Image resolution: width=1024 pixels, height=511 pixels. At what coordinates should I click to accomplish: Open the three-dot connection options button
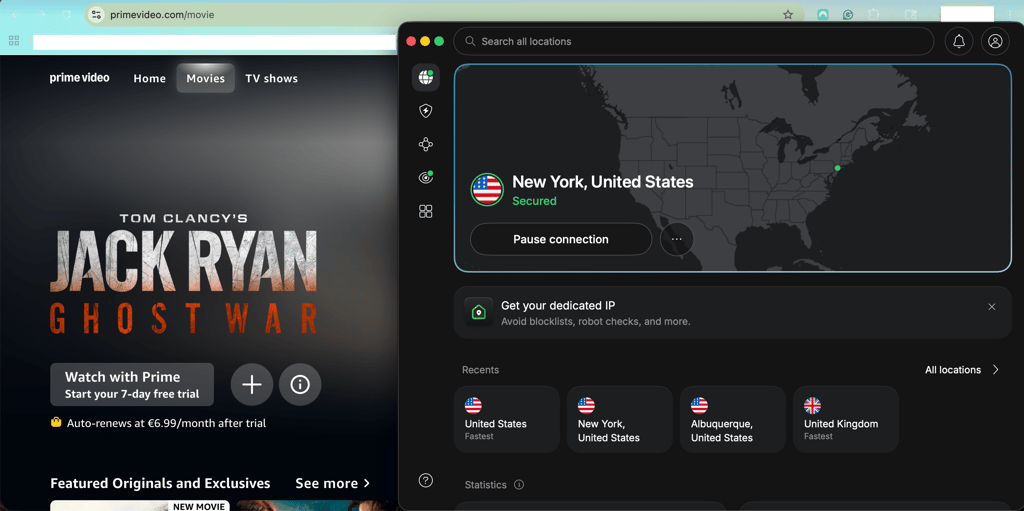pyautogui.click(x=677, y=239)
